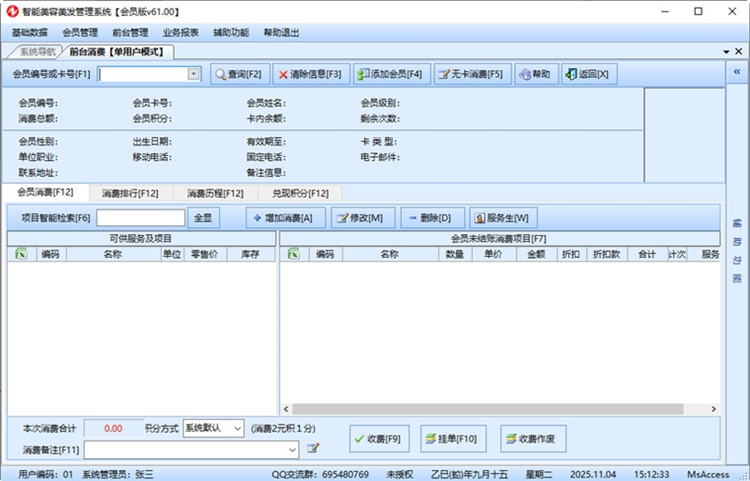Click the 合计 column header
The image size is (750, 481).
coord(647,254)
